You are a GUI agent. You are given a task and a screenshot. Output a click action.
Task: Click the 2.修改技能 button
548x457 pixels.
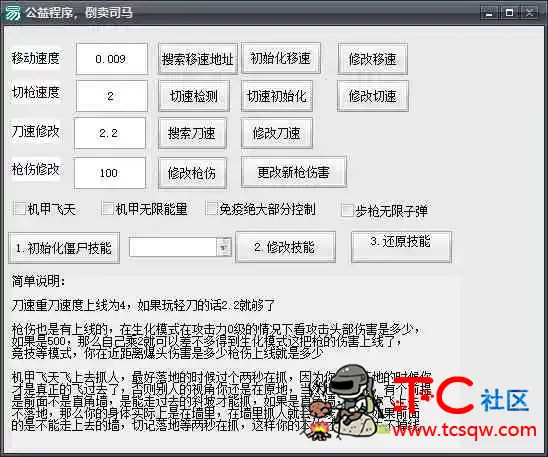(286, 247)
